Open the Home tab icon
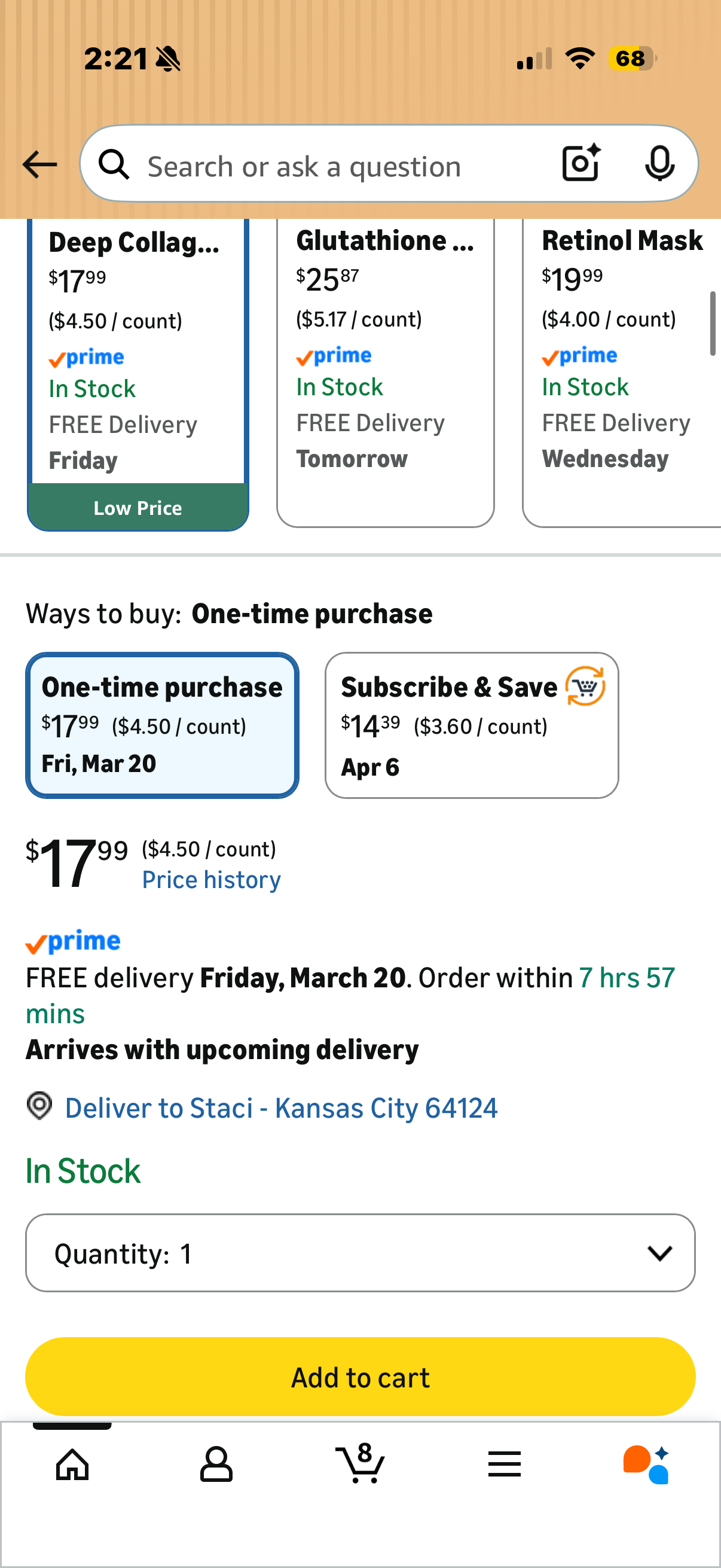 [72, 1464]
